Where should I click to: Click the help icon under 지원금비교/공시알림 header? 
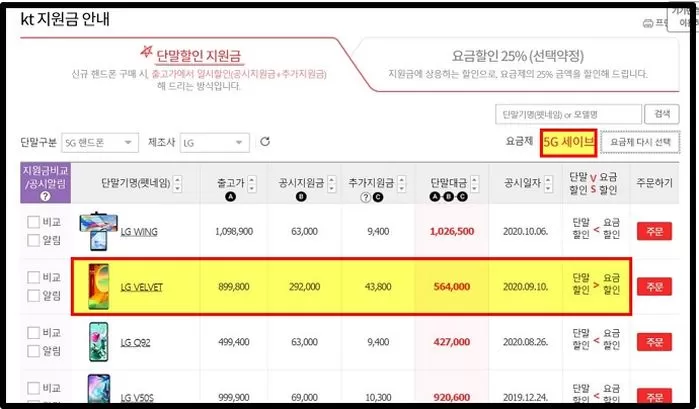point(45,196)
